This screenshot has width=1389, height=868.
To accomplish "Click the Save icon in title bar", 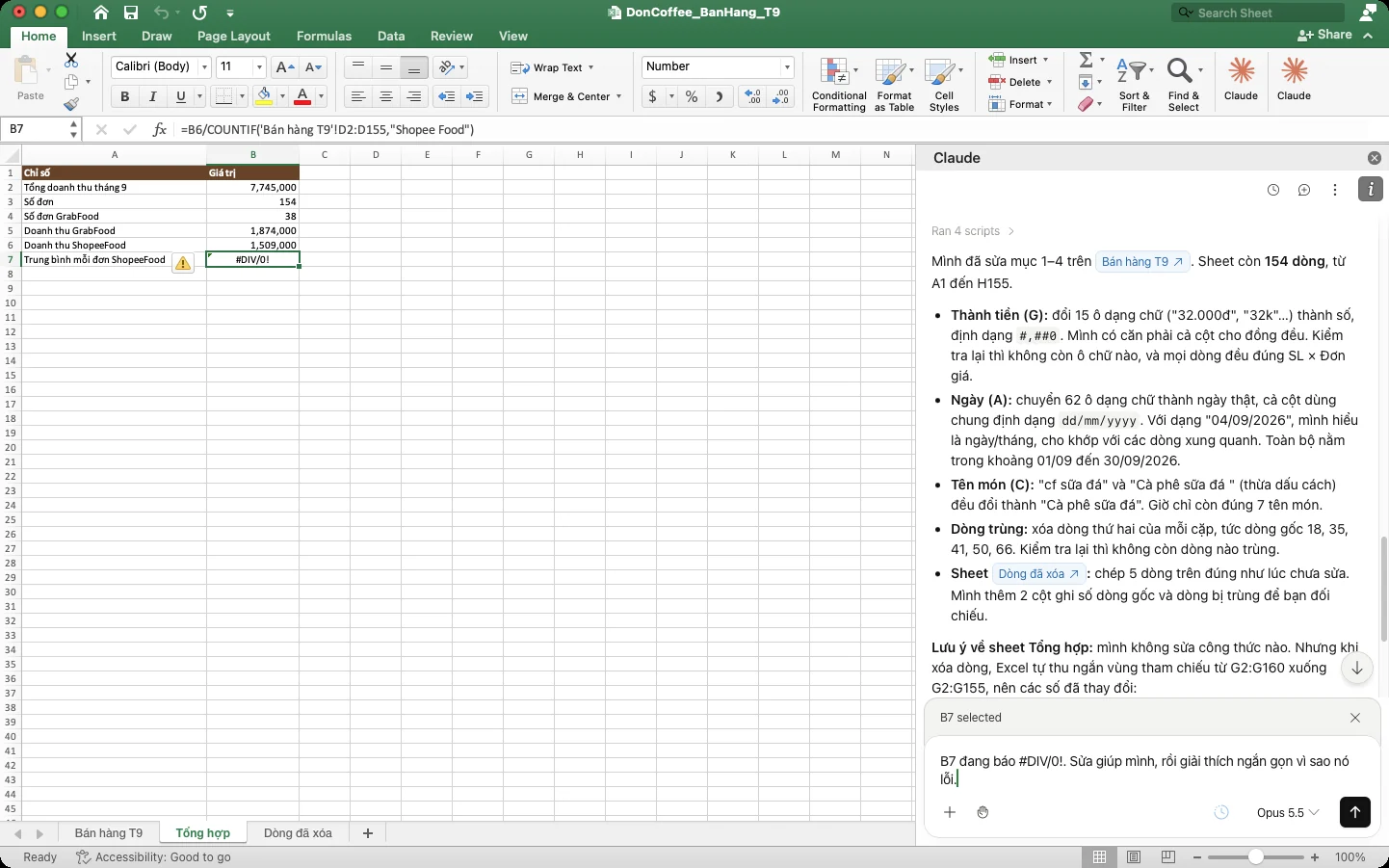I will click(x=131, y=13).
